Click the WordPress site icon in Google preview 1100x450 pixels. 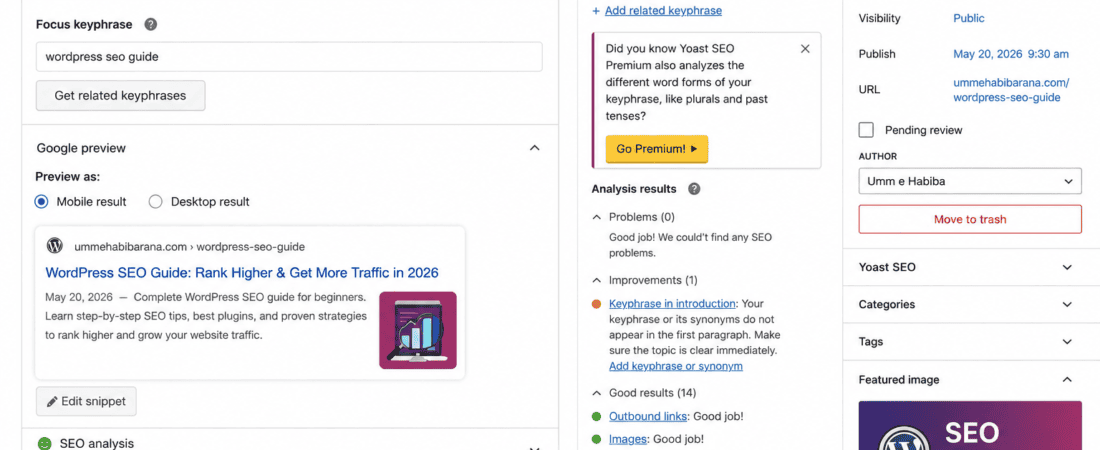[55, 246]
